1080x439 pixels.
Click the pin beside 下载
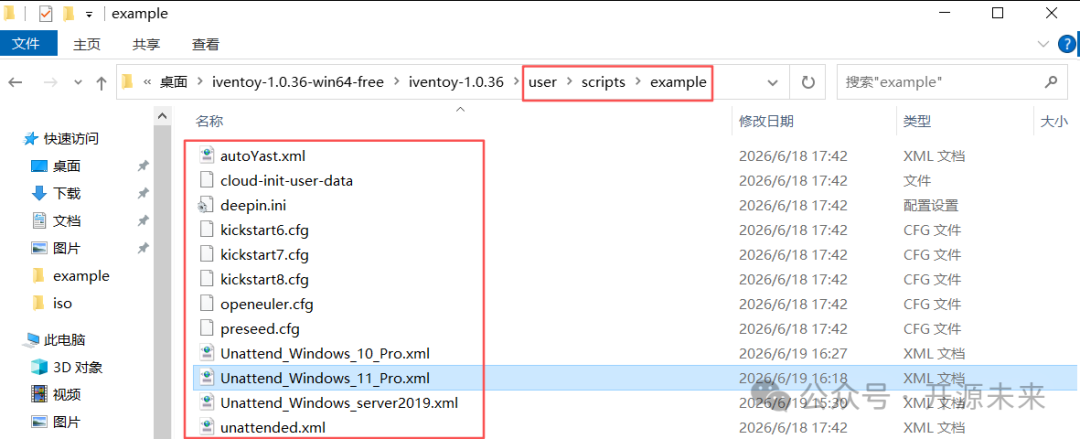[143, 194]
